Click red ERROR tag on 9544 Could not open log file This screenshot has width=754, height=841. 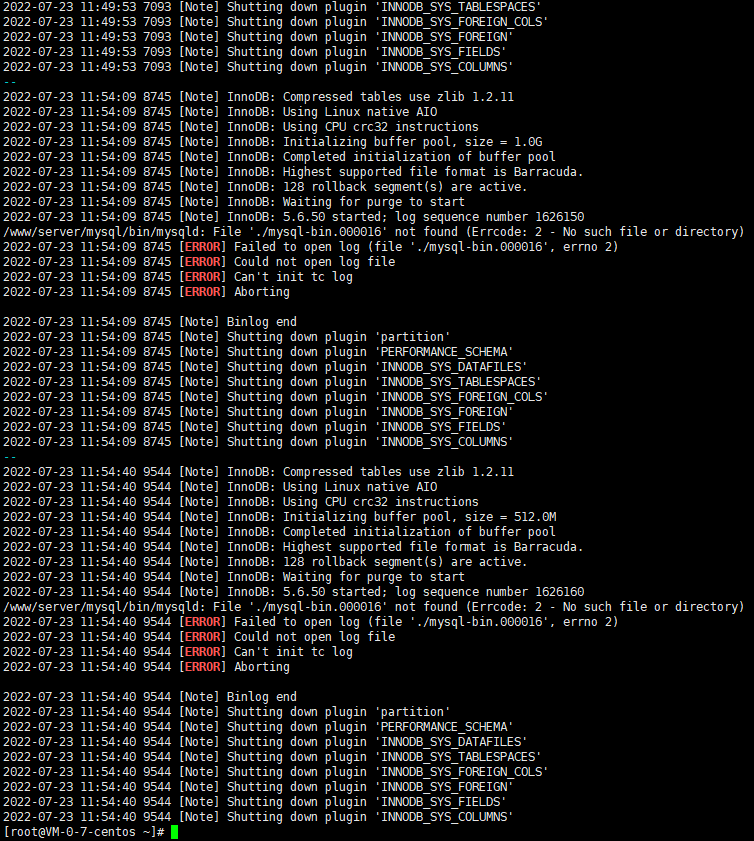point(203,637)
